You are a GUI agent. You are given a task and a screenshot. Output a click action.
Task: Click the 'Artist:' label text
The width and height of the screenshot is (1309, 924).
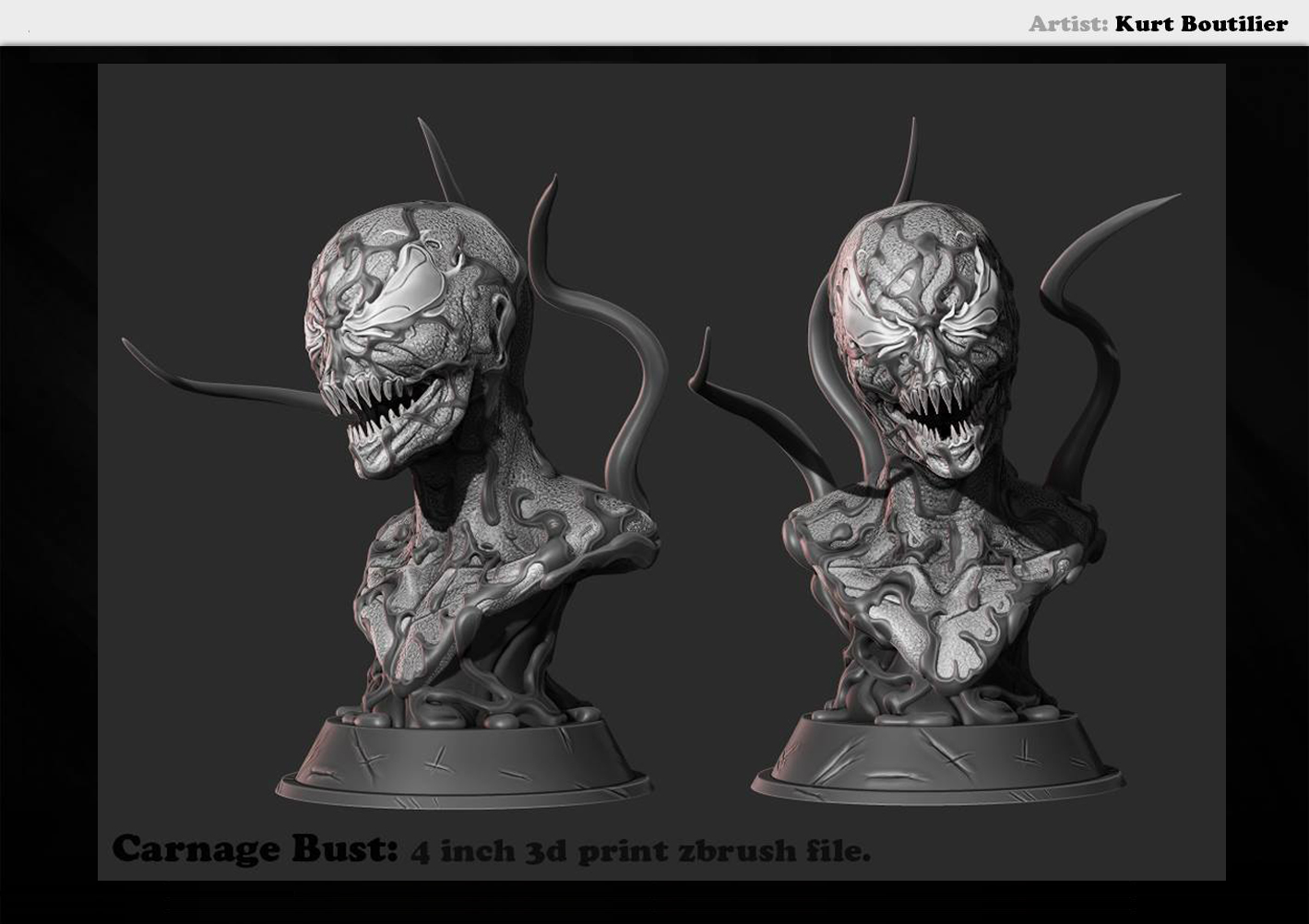point(1068,24)
